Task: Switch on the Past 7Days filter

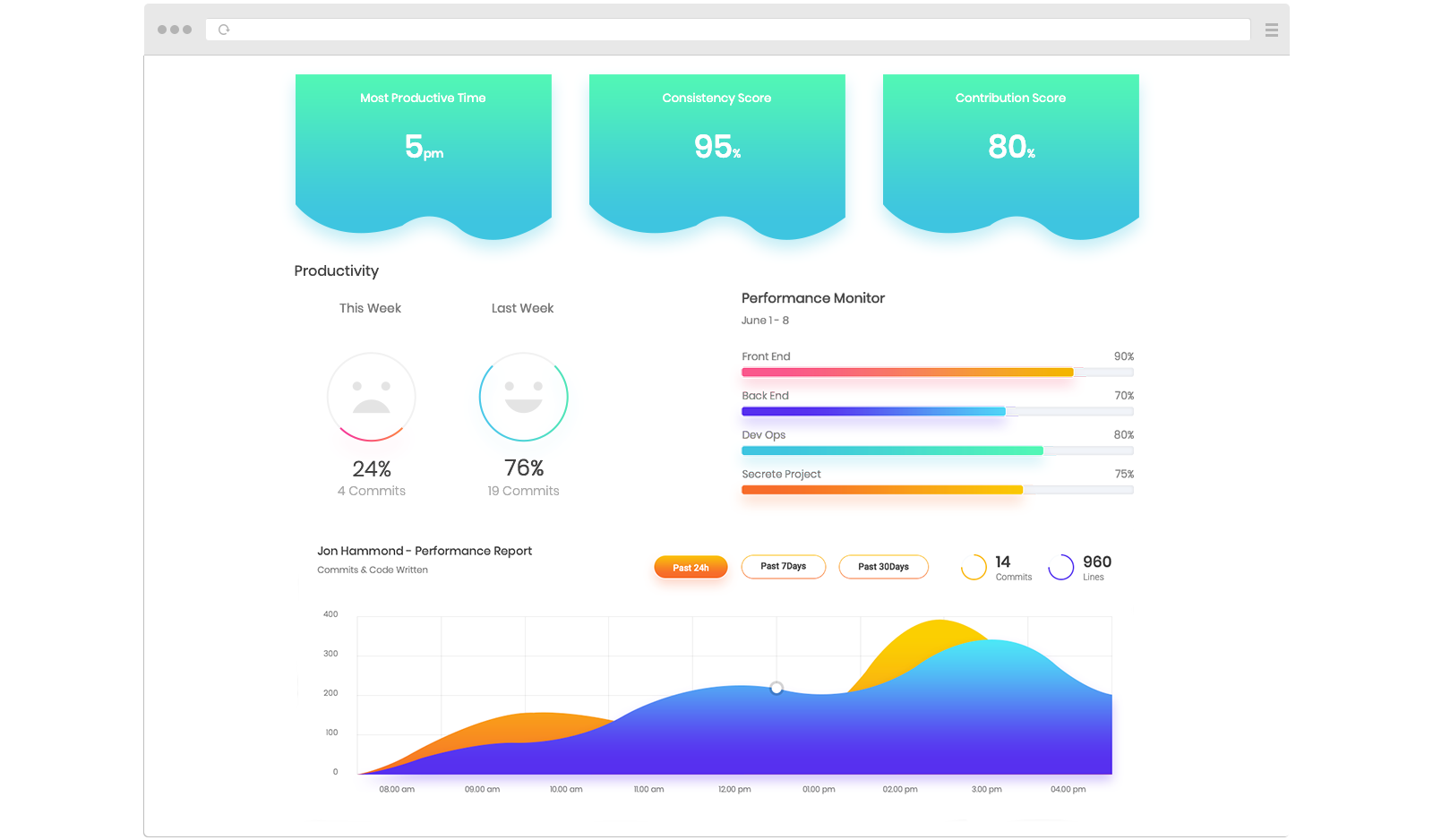Action: tap(783, 567)
